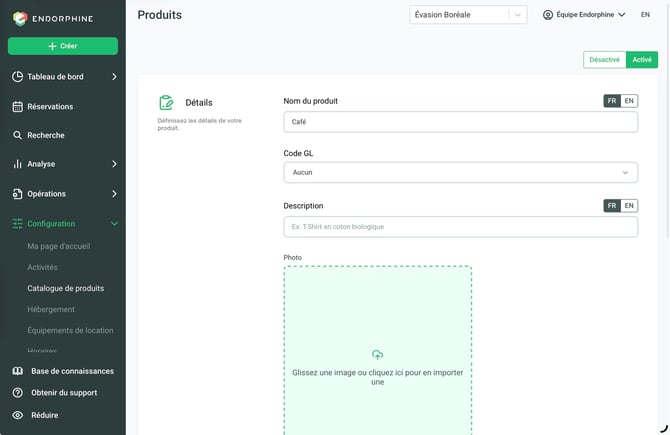Open the Analyse bar chart icon
670x435 pixels.
point(17,164)
